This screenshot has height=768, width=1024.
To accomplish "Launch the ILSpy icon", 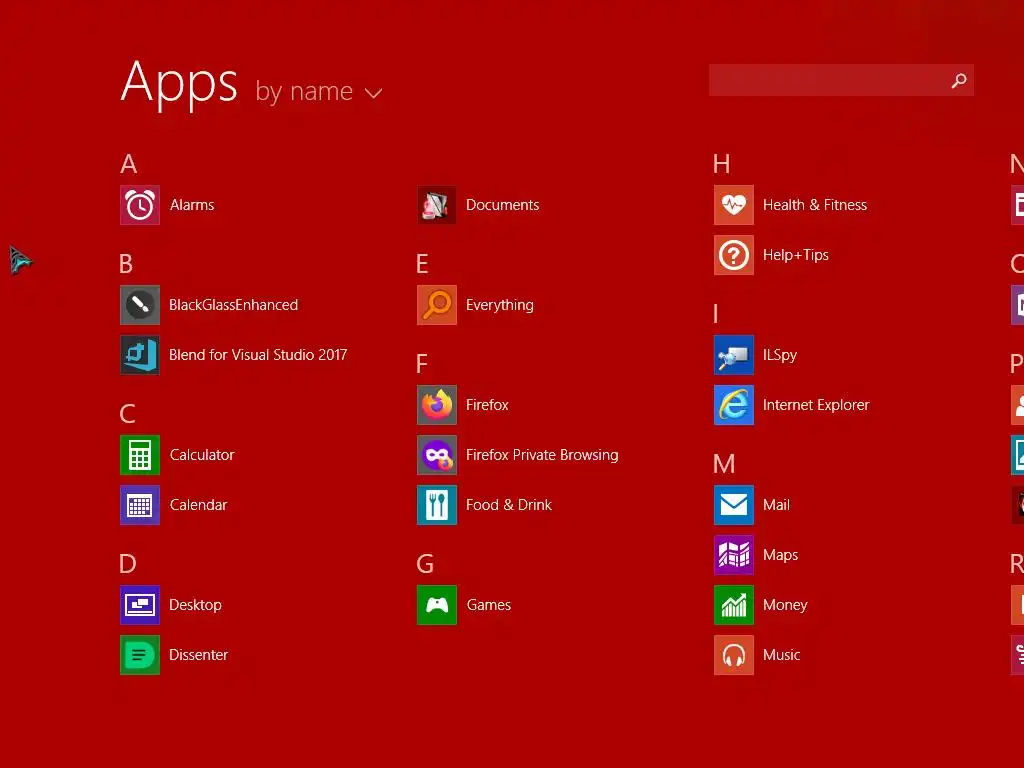I will [734, 355].
